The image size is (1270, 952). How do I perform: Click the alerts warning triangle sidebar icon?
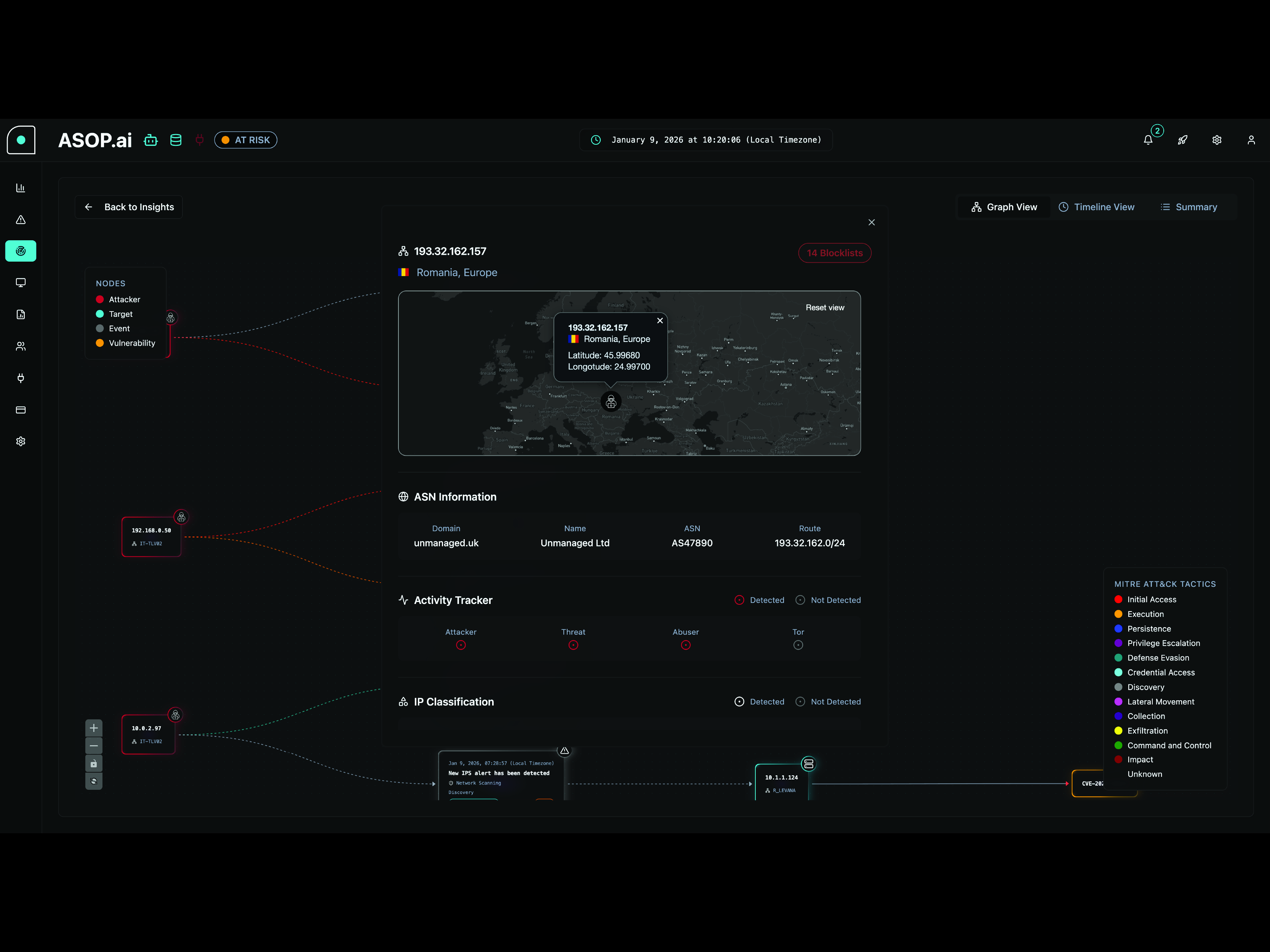pos(21,220)
